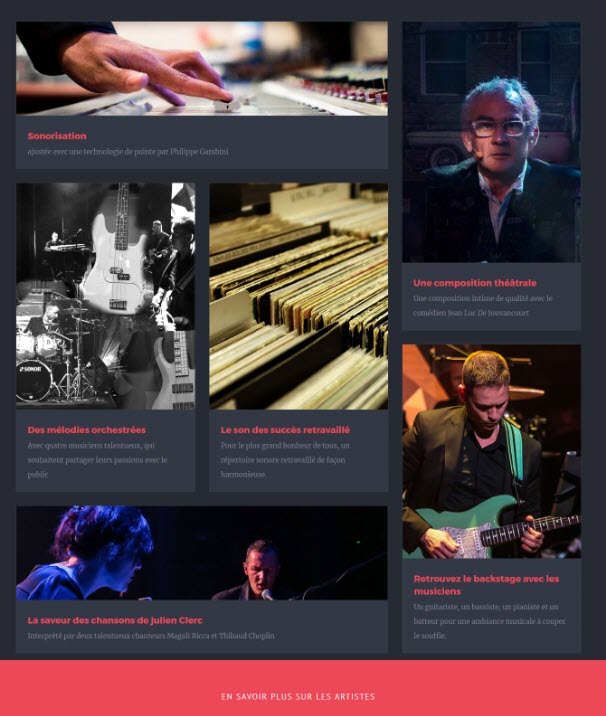
Task: Click the Une composition théâtrale heading
Action: click(x=474, y=283)
